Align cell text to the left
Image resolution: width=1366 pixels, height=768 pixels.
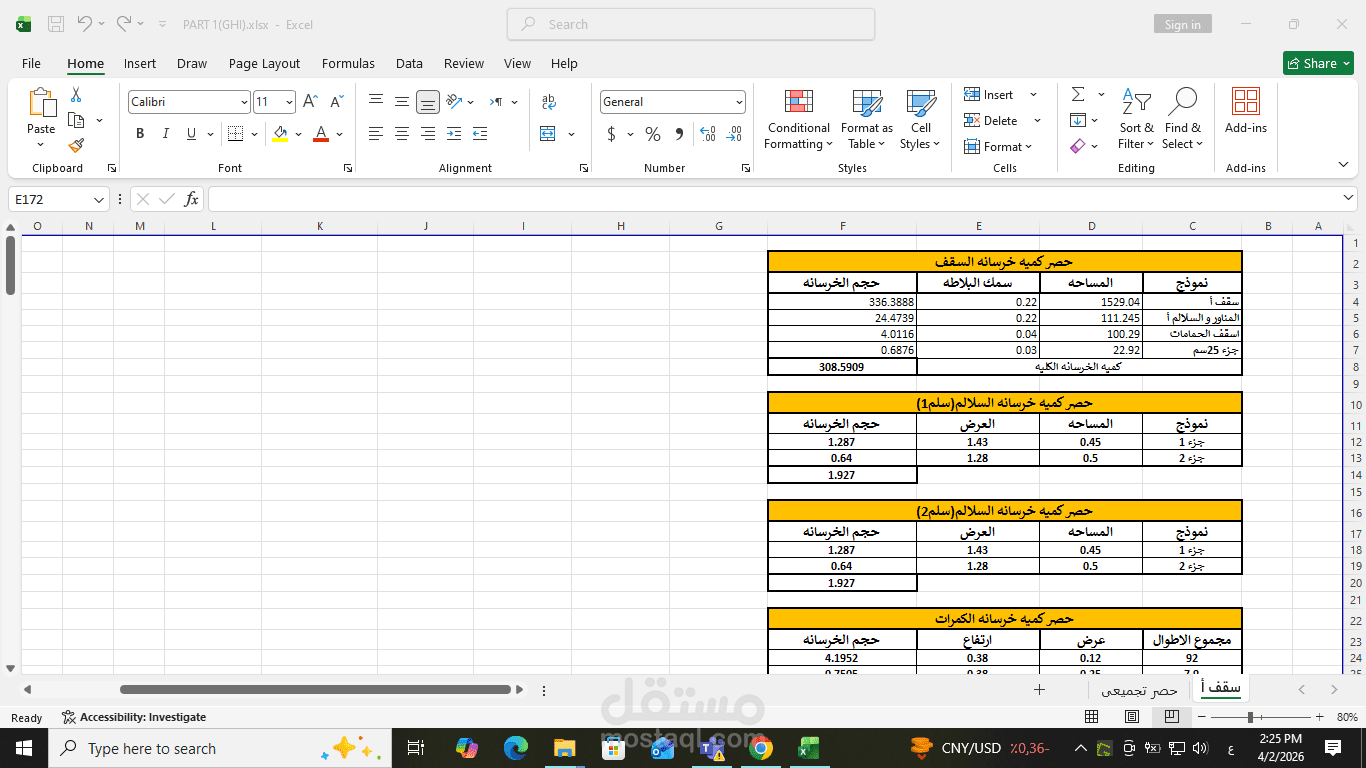point(376,134)
